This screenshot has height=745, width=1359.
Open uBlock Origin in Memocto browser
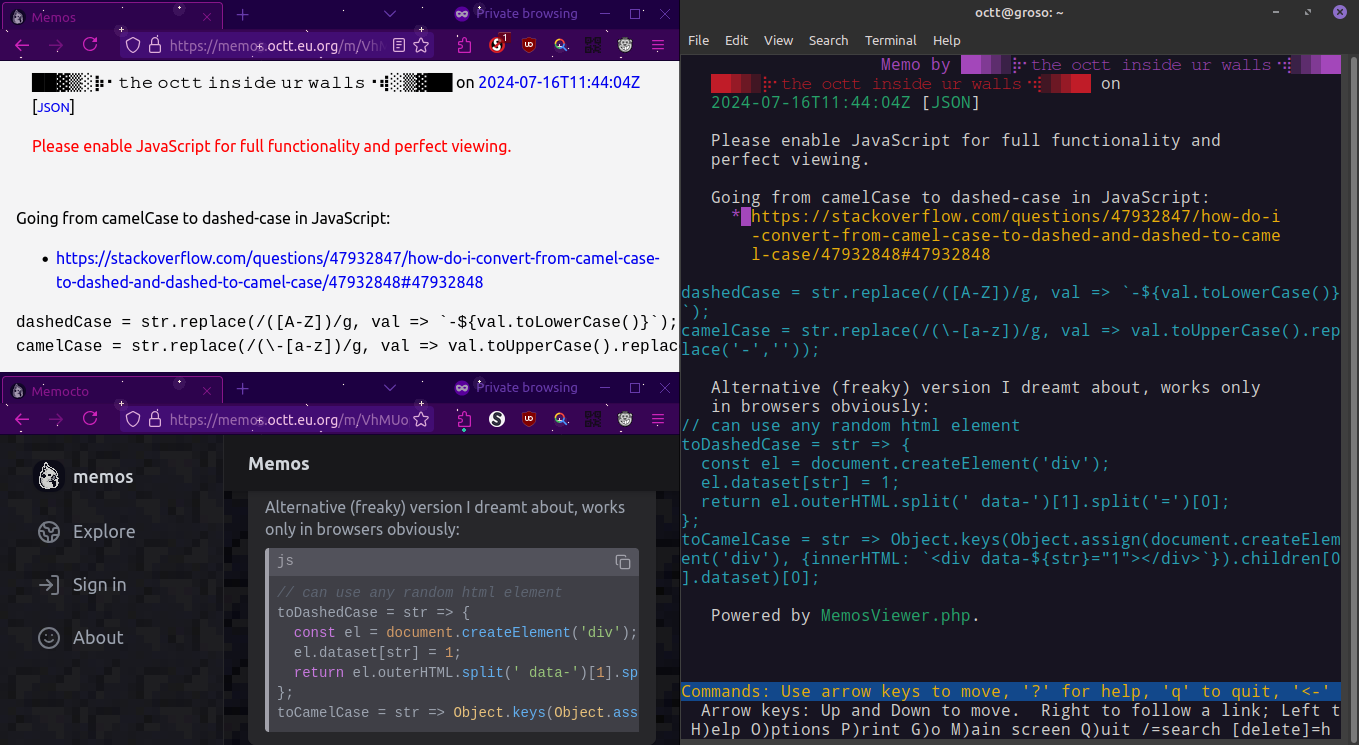pyautogui.click(x=530, y=419)
